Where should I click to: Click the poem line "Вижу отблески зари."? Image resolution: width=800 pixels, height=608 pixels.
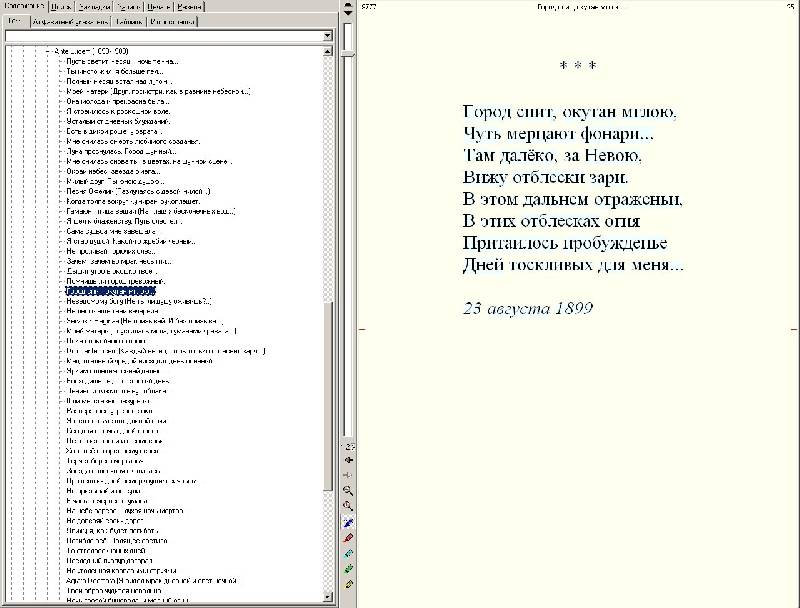[545, 177]
